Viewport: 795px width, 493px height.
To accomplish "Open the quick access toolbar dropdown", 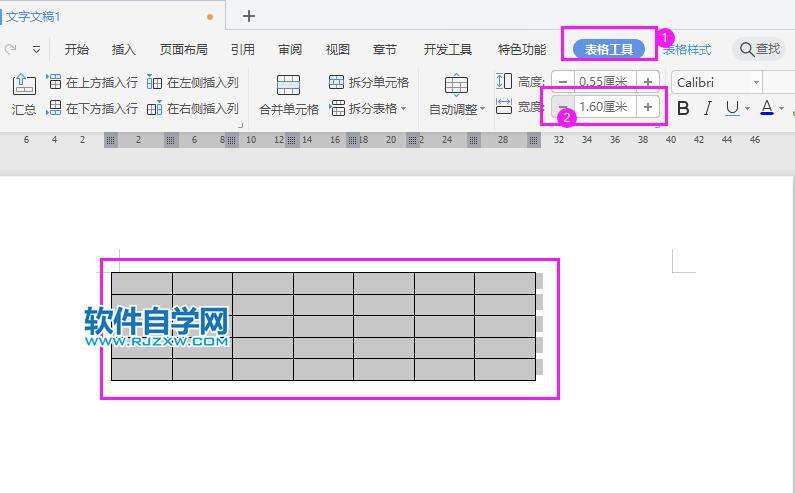I will pos(36,49).
